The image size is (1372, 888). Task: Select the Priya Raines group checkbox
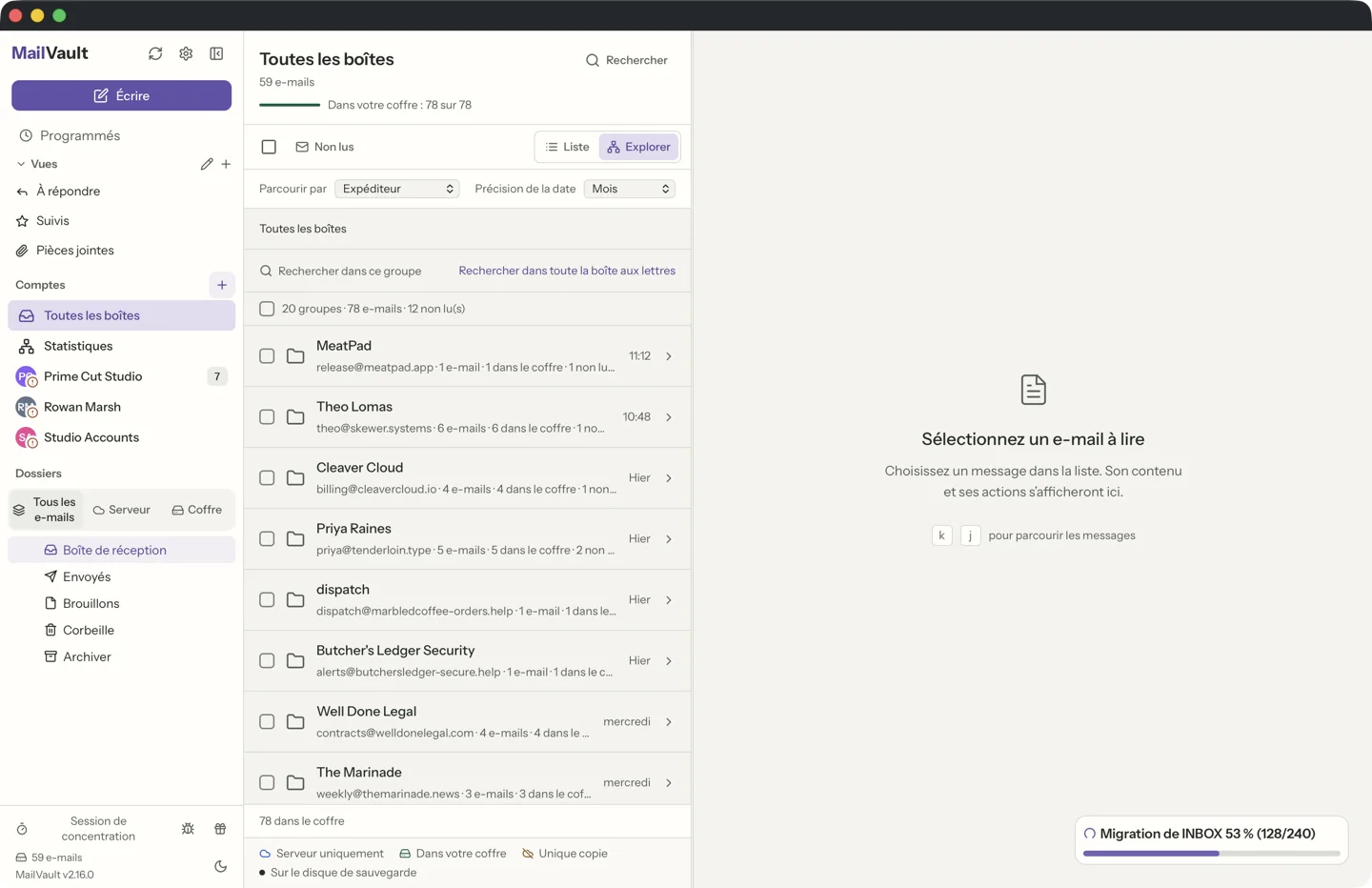click(x=267, y=539)
